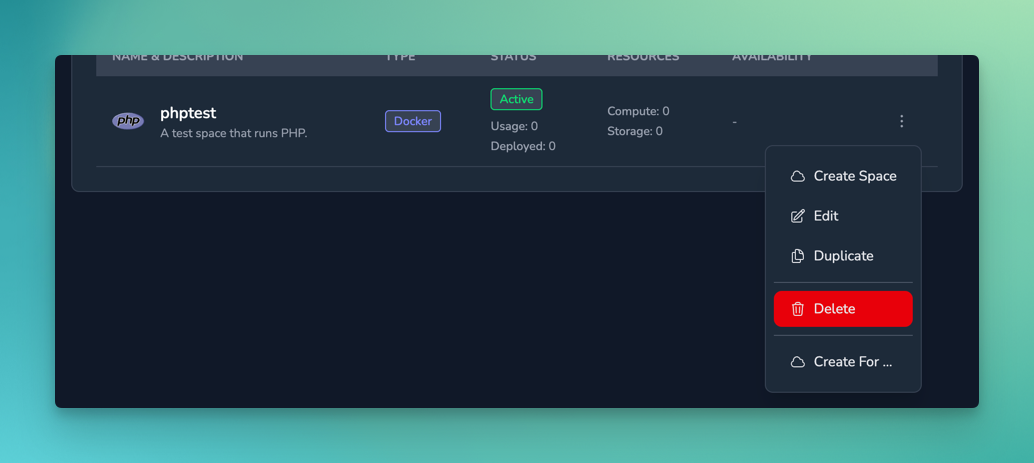Click the Usage: 0 status text
The image size is (1034, 463).
click(x=514, y=126)
